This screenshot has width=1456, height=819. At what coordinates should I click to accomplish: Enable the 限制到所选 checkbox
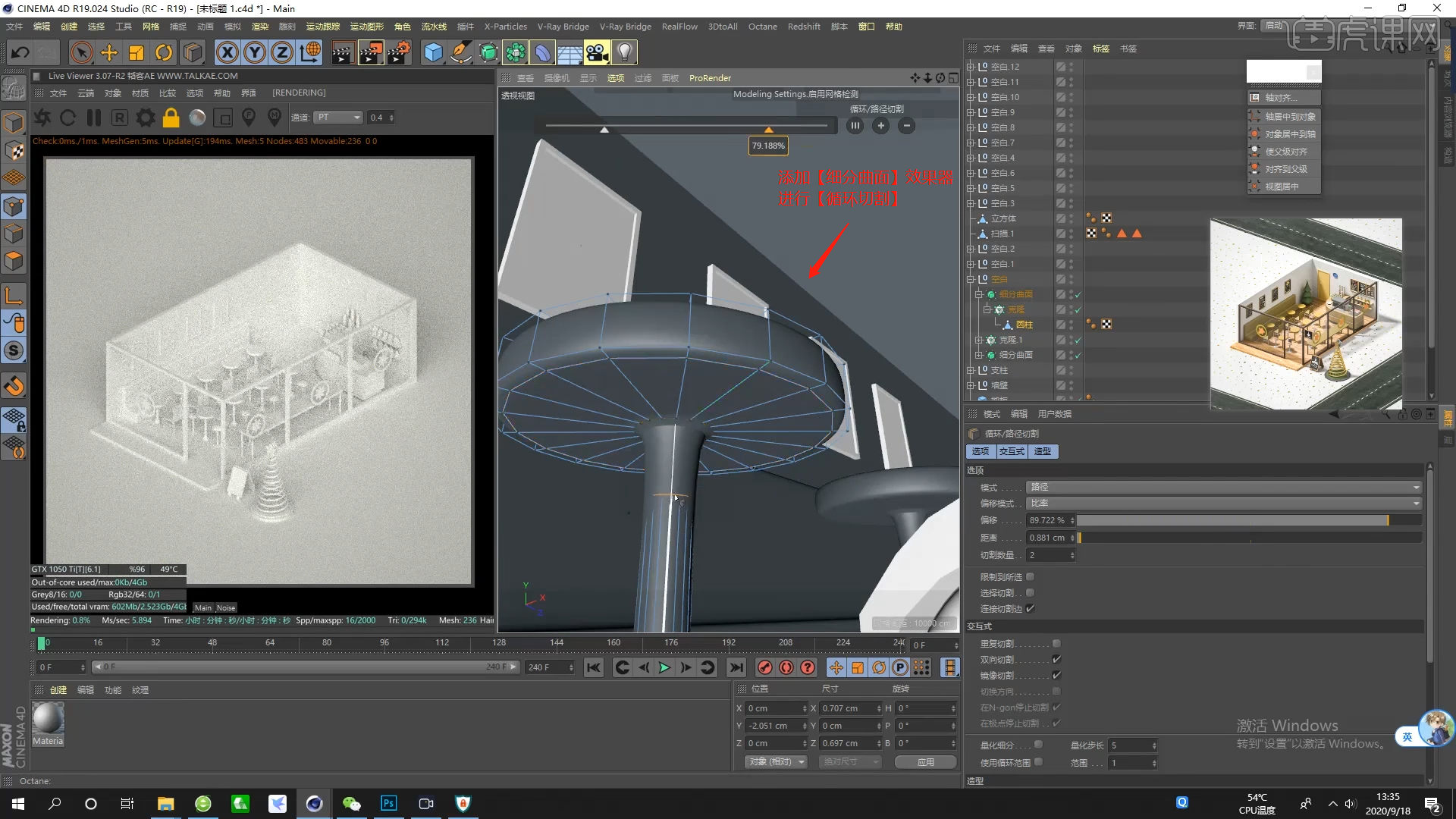pos(1030,577)
